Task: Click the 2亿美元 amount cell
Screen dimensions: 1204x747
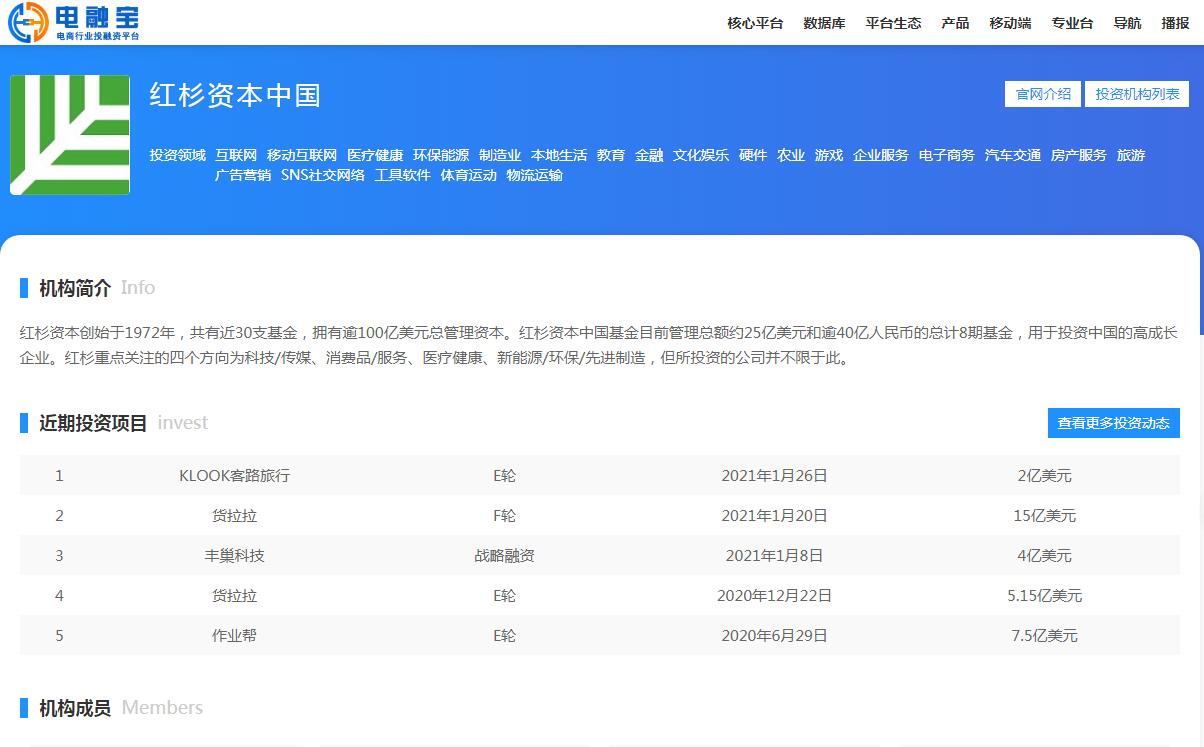Action: [1045, 475]
